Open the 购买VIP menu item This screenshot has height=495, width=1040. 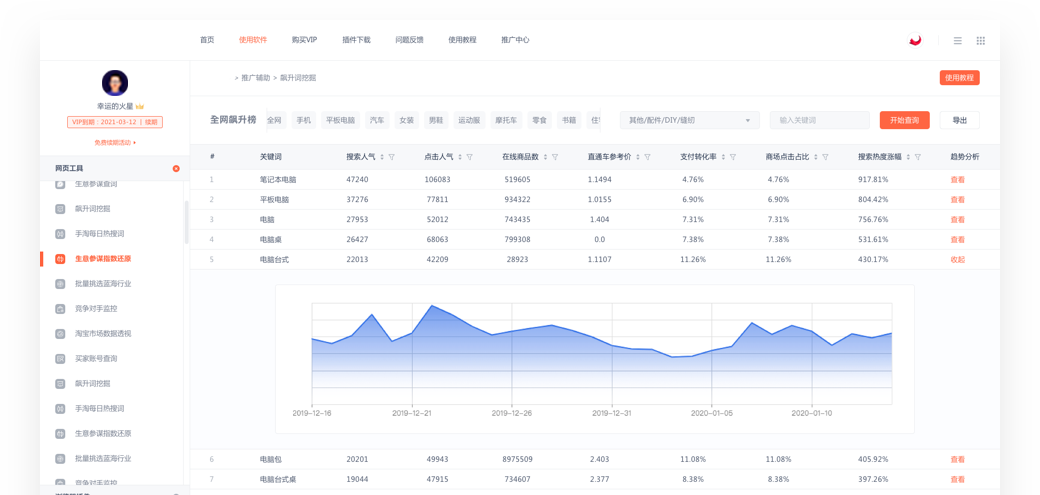[304, 40]
